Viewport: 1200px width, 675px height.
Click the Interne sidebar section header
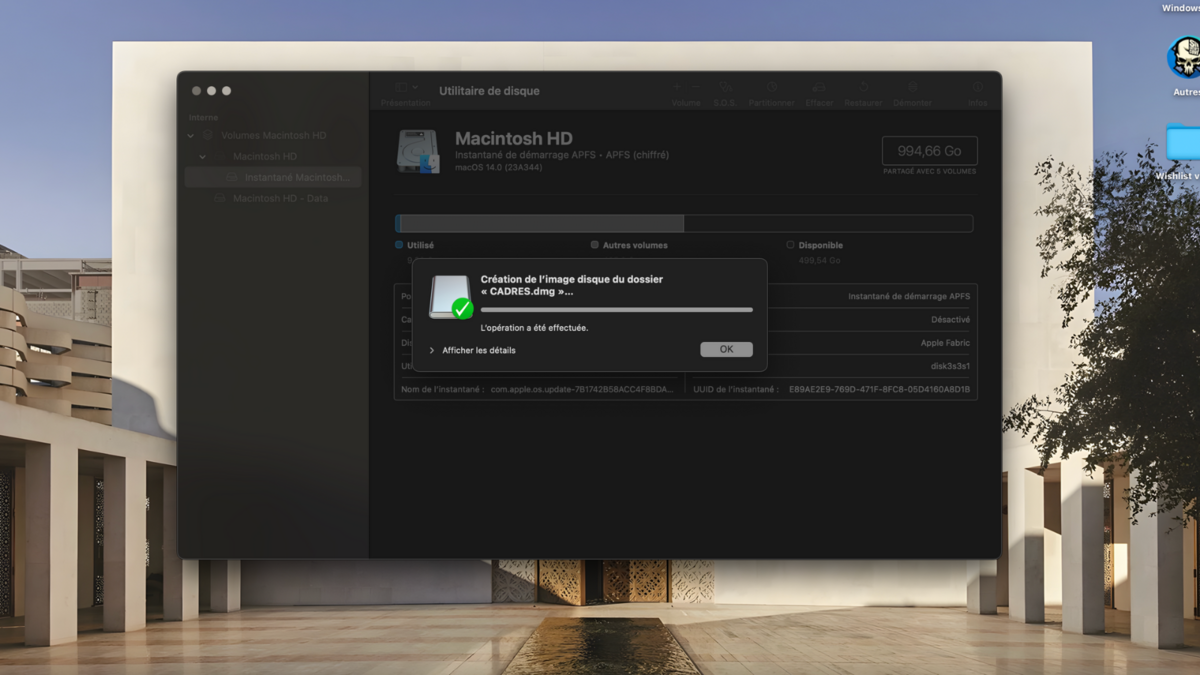[203, 117]
